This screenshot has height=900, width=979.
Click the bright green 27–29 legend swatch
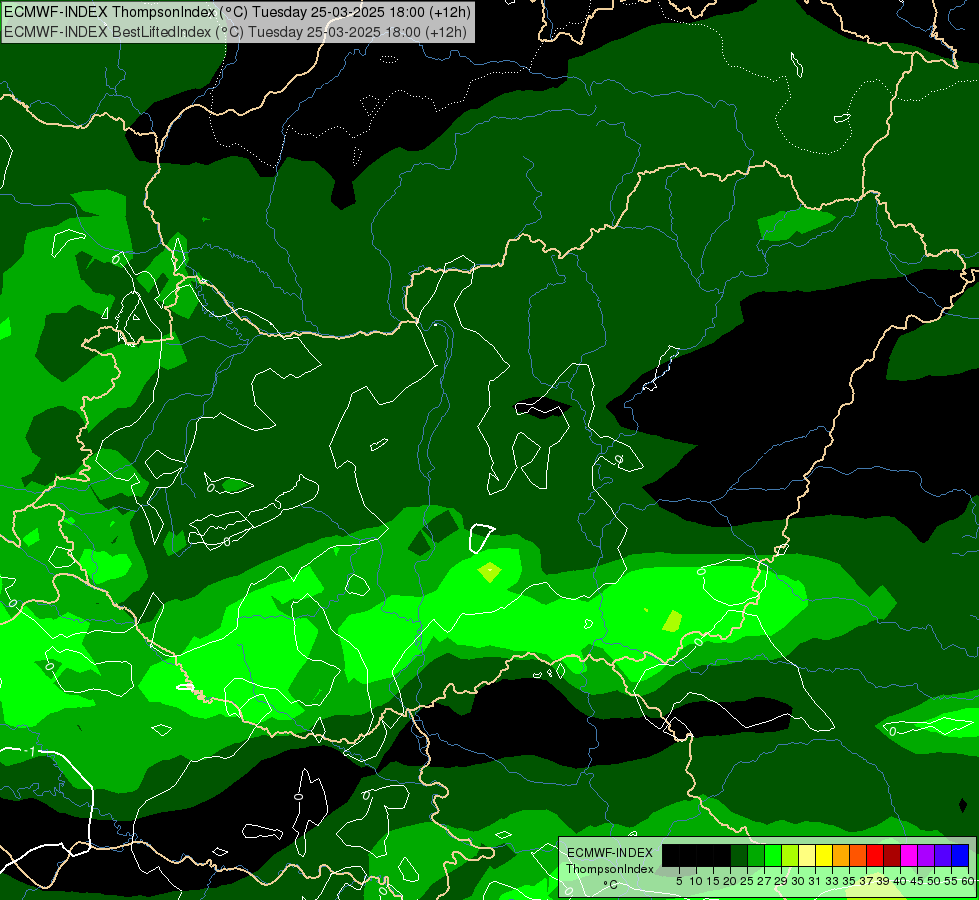(x=773, y=855)
